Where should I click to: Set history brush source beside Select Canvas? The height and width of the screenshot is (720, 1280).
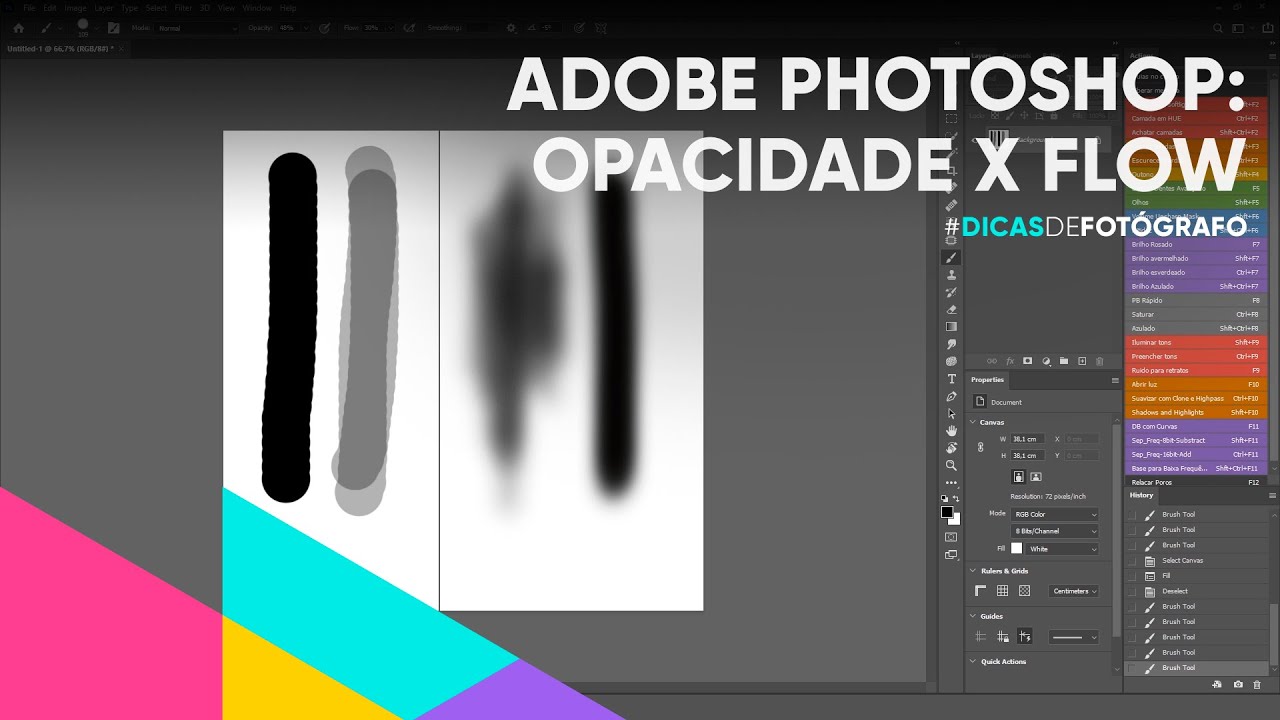coord(1133,561)
